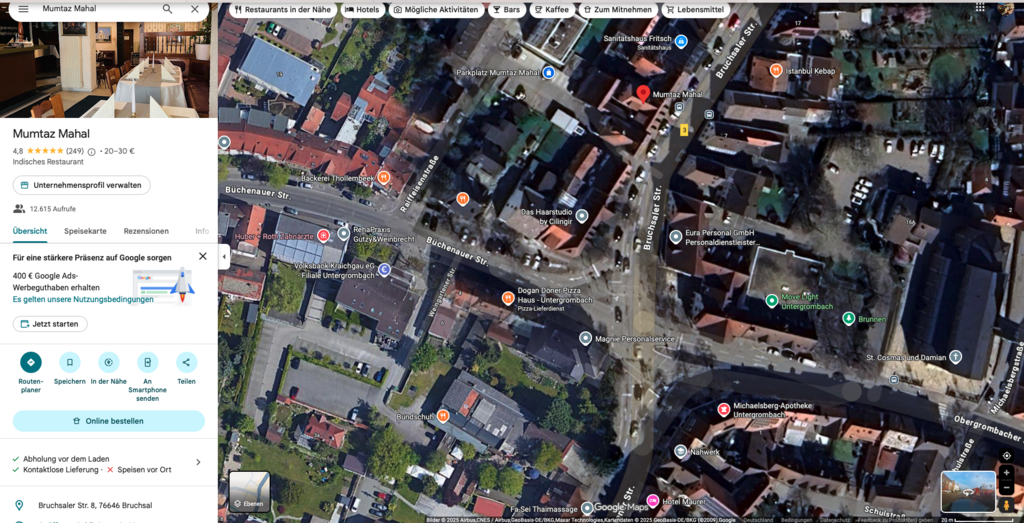Zoom in on the map
This screenshot has width=1024, height=523.
(x=1006, y=473)
